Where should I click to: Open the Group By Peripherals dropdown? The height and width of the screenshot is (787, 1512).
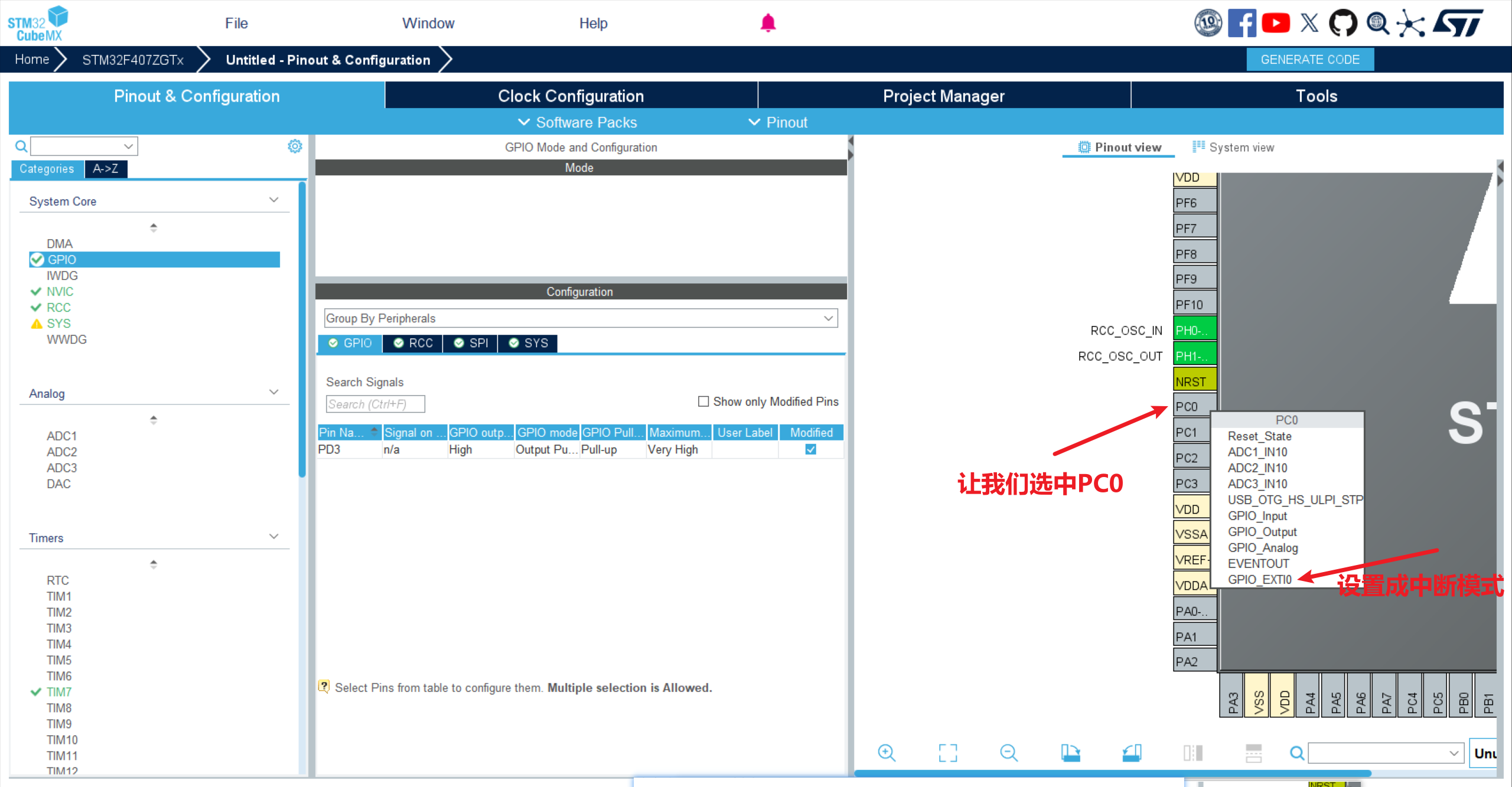click(x=581, y=318)
